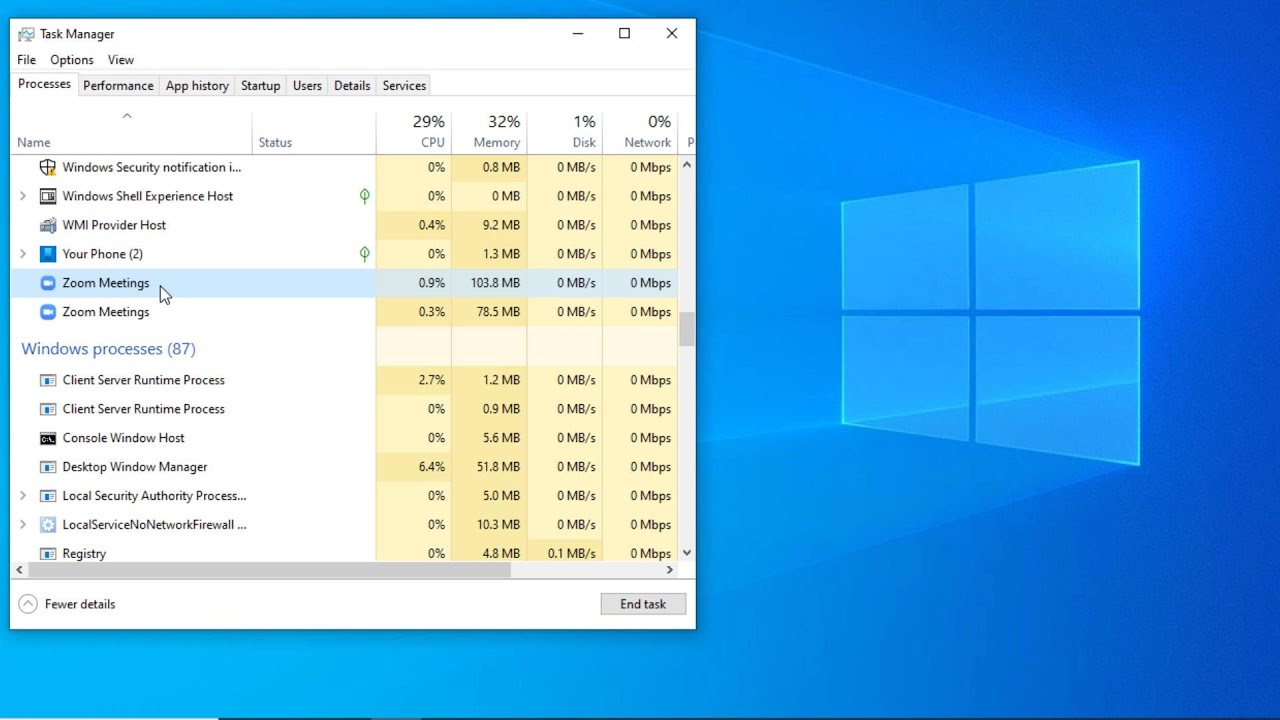This screenshot has width=1280, height=720.
Task: Open the View menu
Action: (121, 60)
